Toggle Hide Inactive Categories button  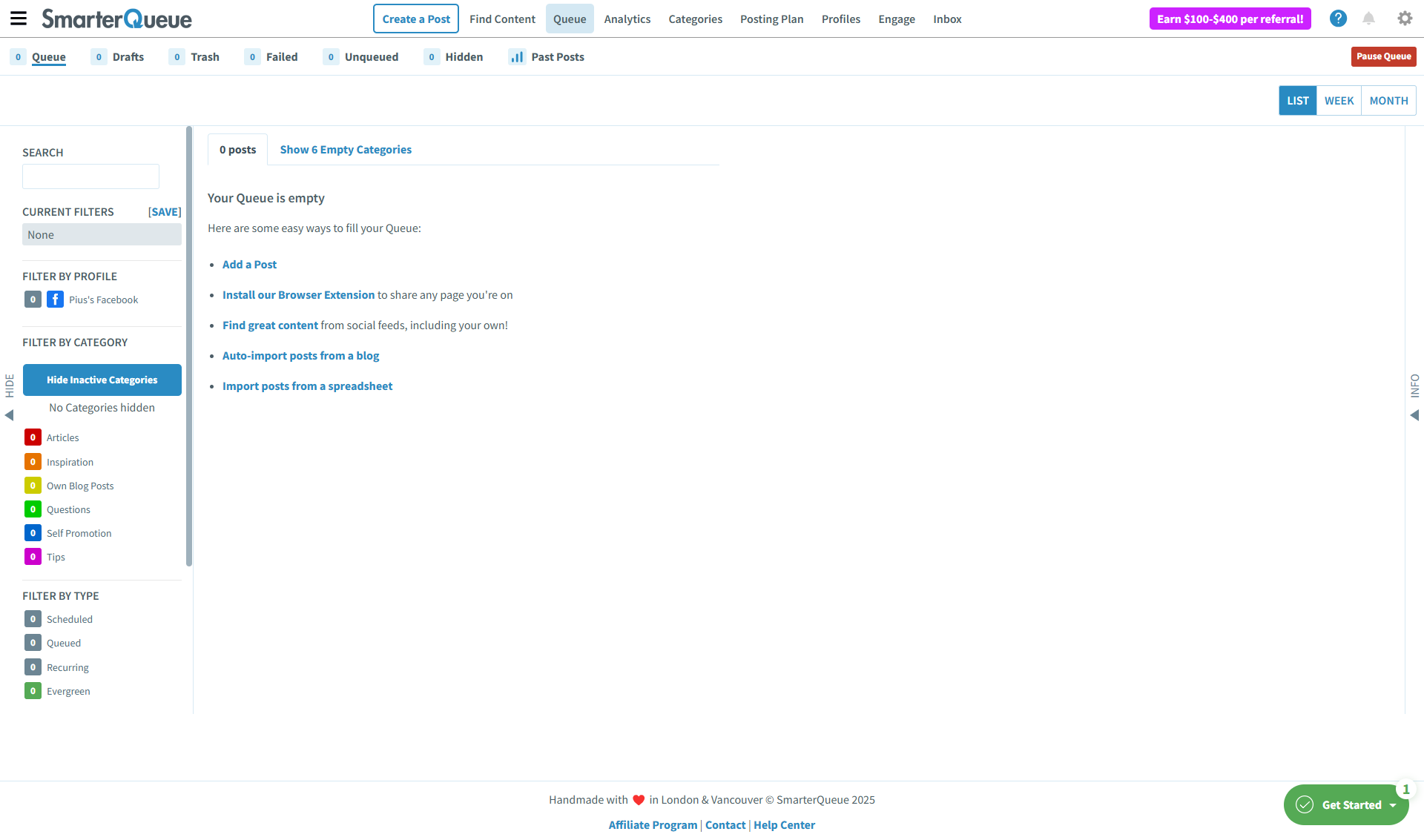102,380
